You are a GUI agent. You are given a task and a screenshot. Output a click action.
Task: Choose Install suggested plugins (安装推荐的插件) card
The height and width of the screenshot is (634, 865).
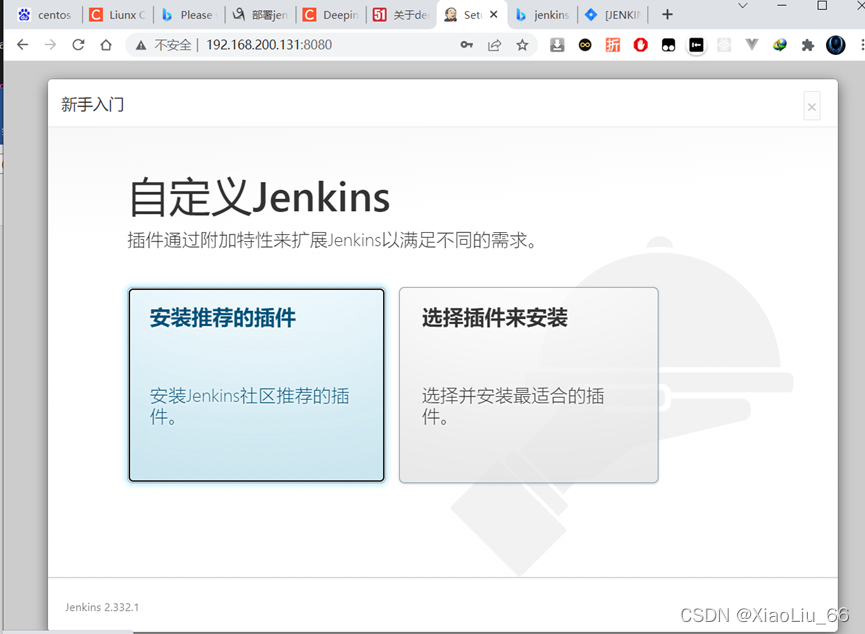coord(257,385)
